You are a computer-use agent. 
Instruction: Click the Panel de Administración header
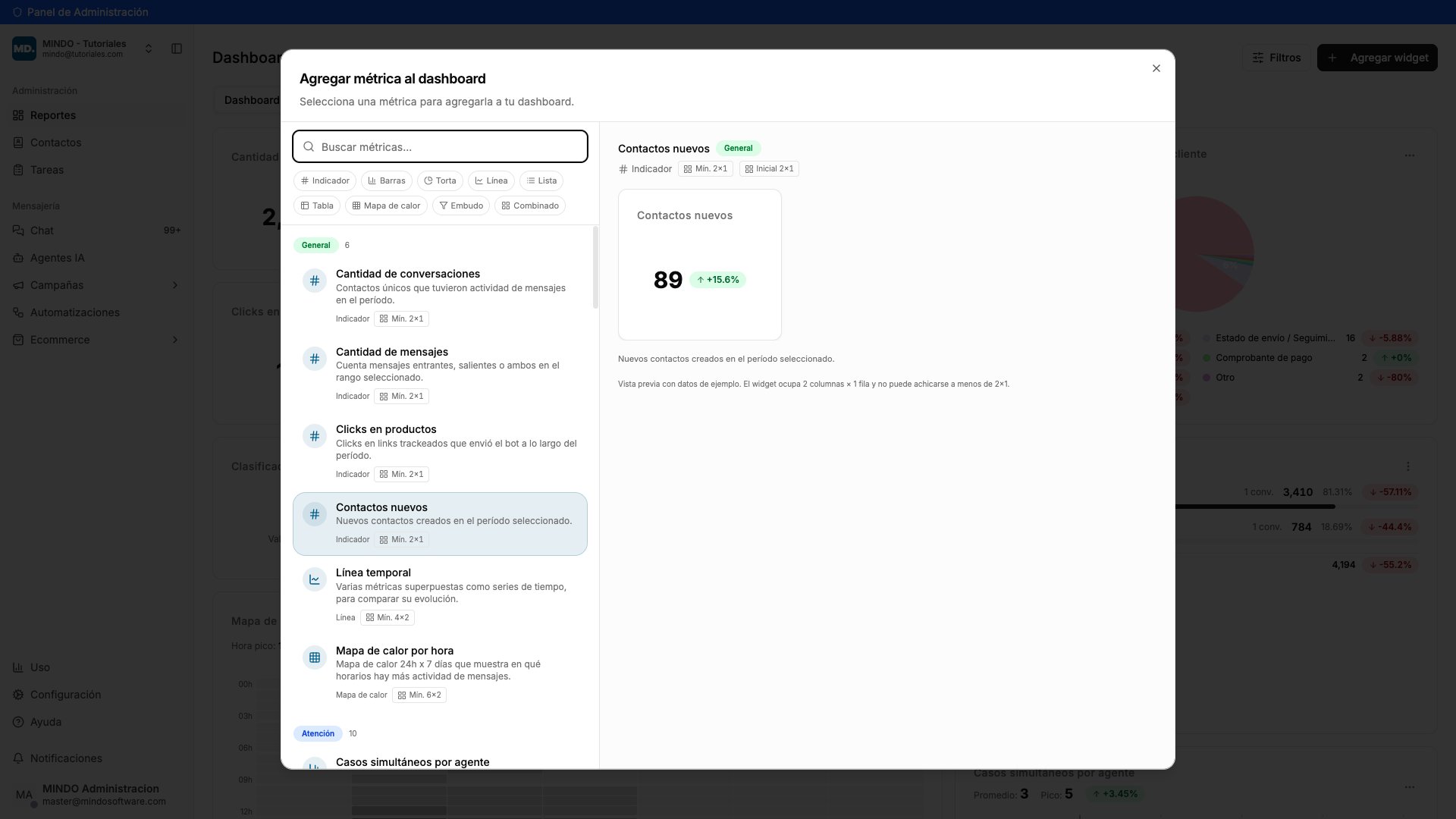[x=80, y=12]
